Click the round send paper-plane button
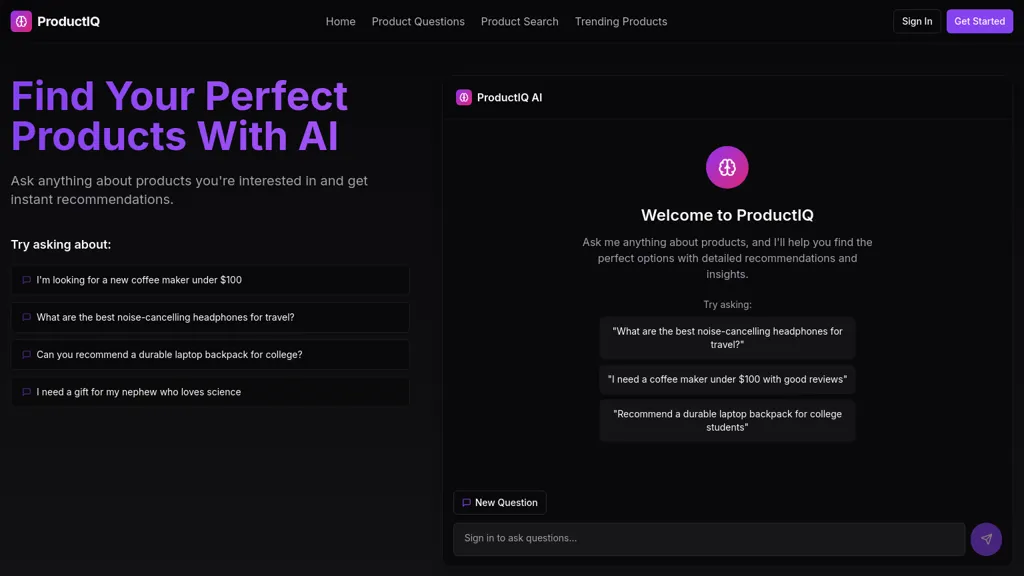Viewport: 1024px width, 576px height. [x=986, y=539]
